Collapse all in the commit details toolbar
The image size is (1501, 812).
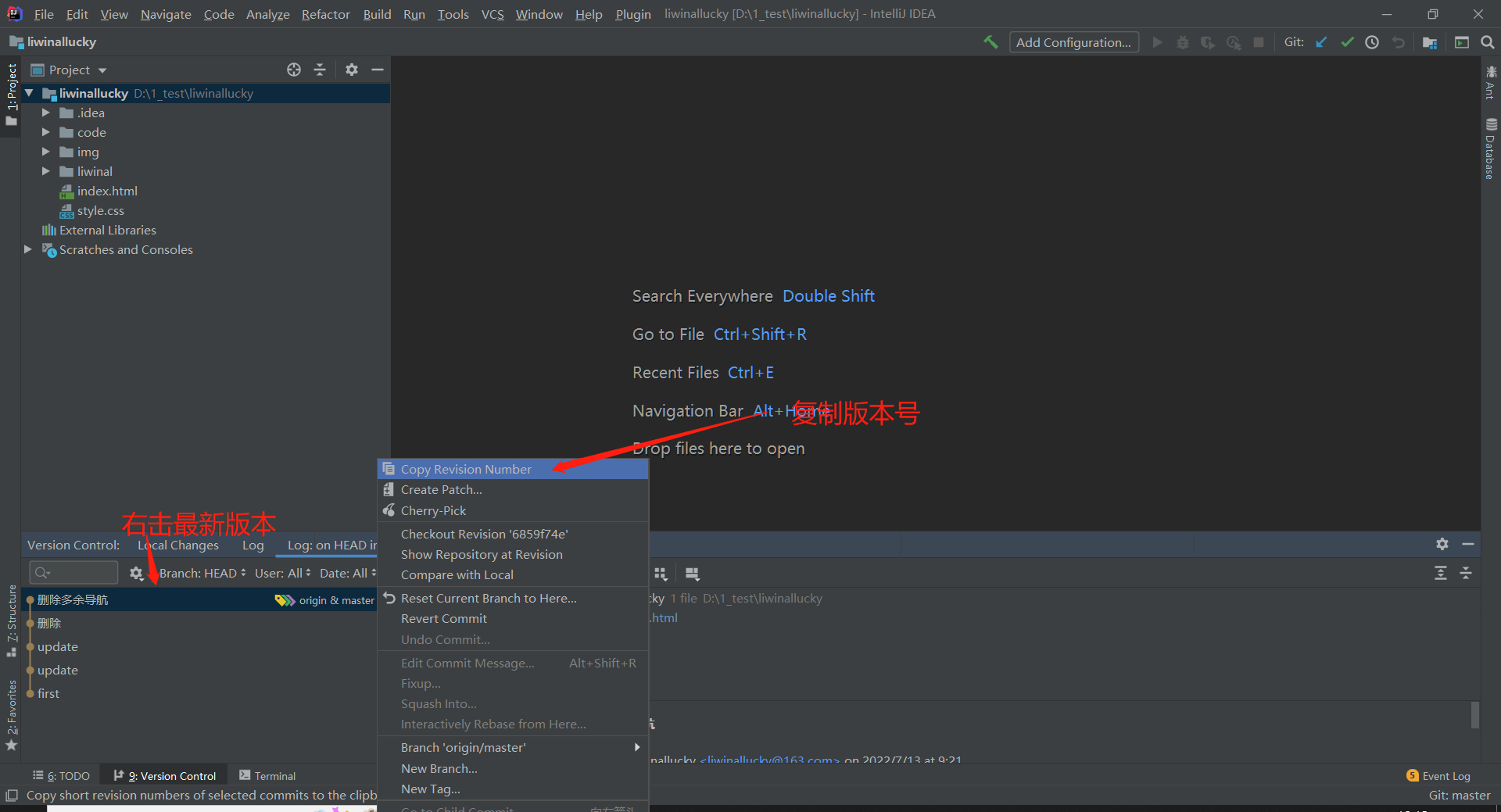[1466, 573]
